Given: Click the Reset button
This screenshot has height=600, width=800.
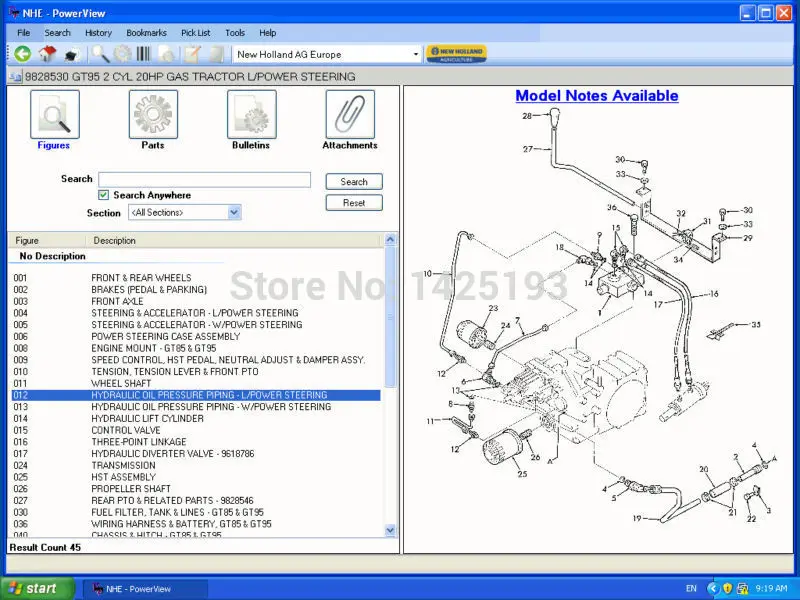Looking at the screenshot, I should [354, 203].
